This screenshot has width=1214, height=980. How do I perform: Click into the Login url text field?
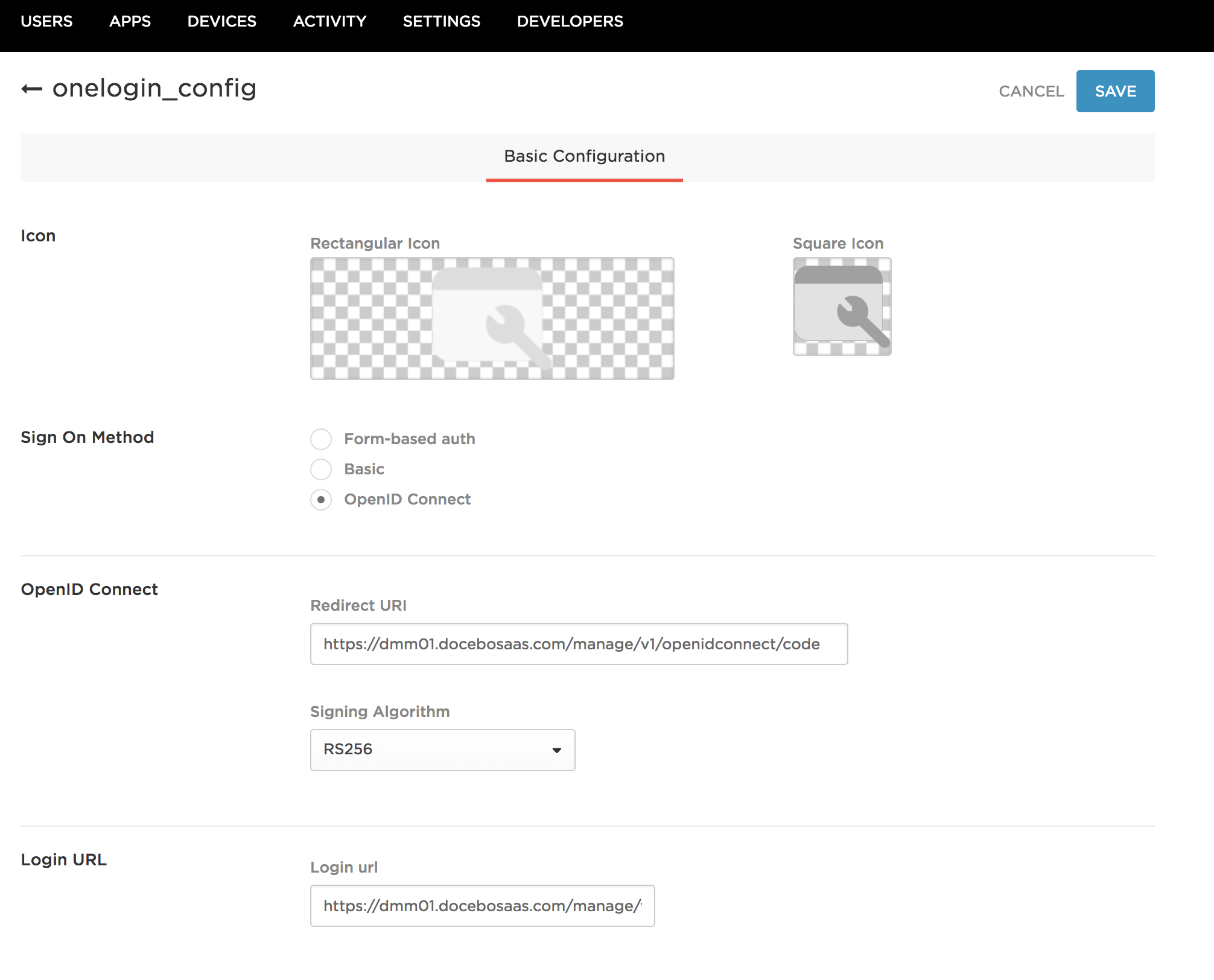[x=482, y=906]
